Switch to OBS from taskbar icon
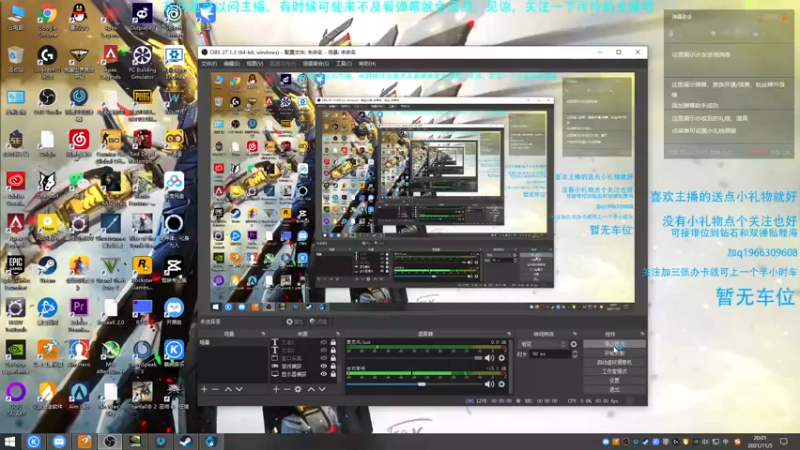Image resolution: width=800 pixels, height=450 pixels. [x=109, y=441]
